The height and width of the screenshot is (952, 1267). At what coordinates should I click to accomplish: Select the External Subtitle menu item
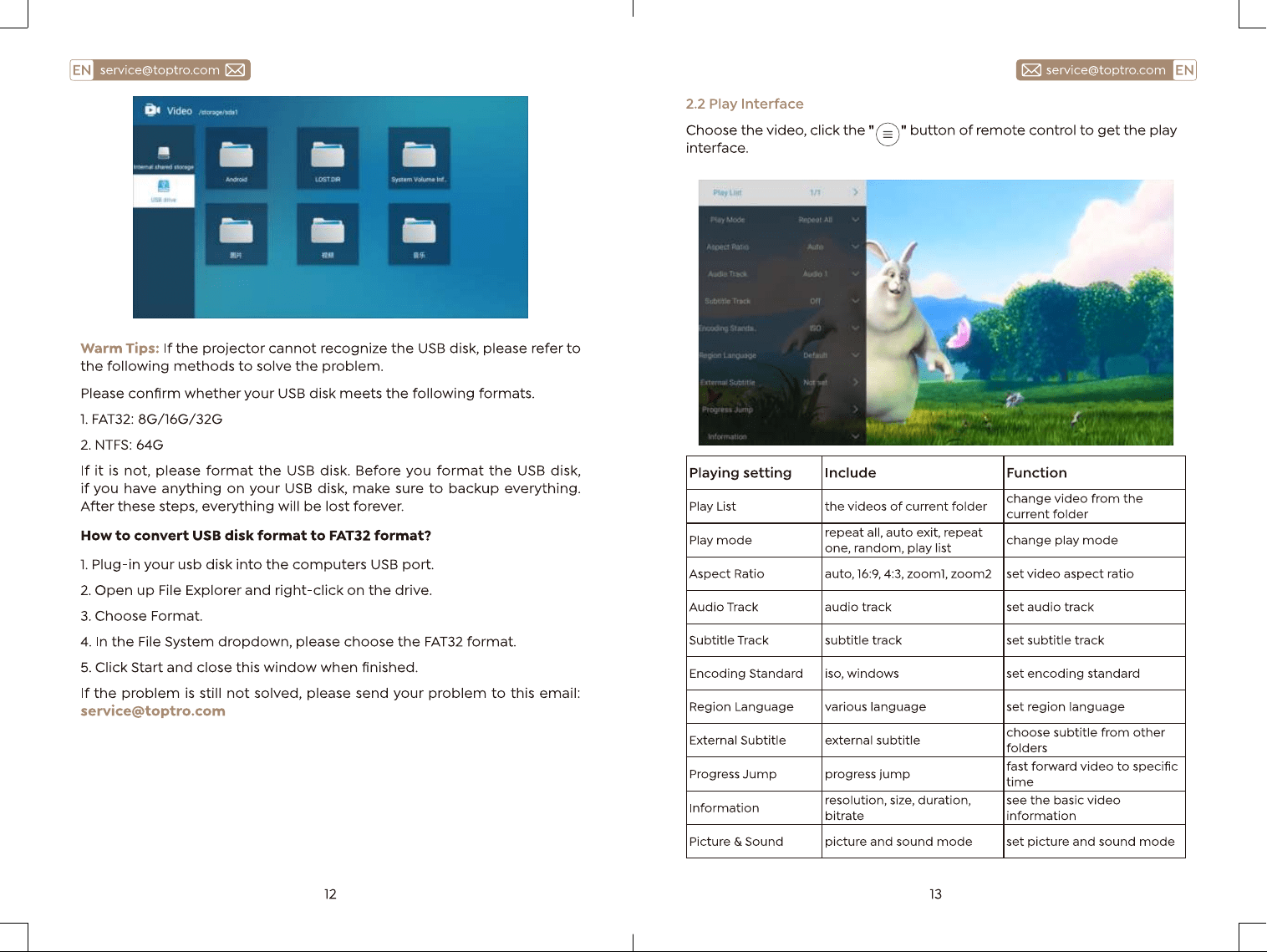point(782,382)
